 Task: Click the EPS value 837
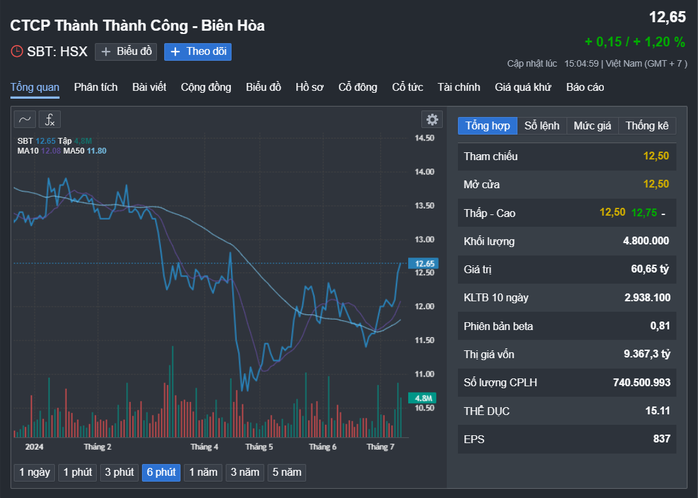point(662,439)
